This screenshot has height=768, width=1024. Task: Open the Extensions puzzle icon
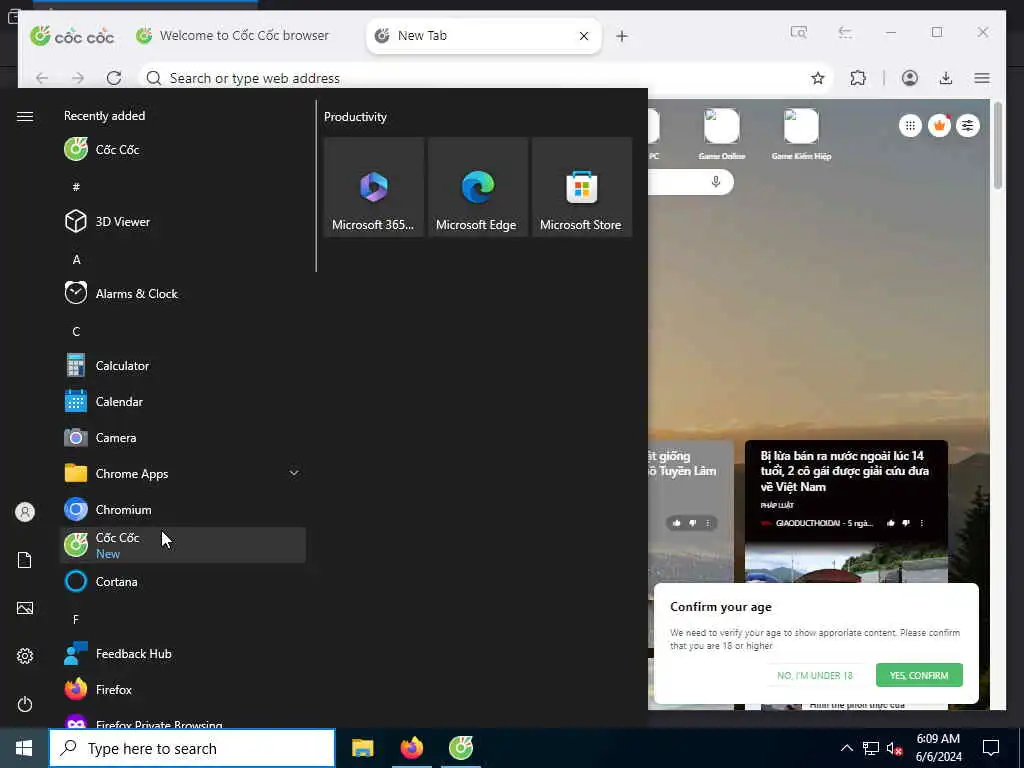(x=858, y=78)
